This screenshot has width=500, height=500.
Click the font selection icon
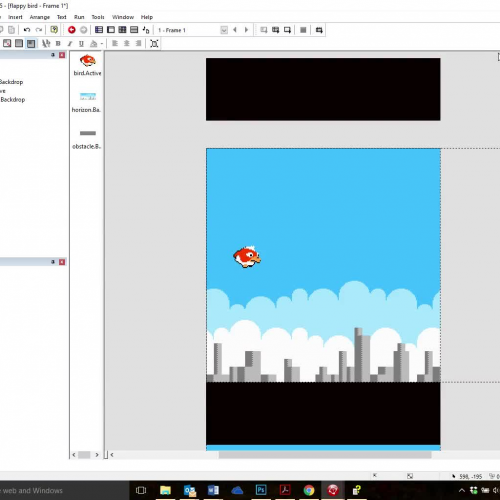pyautogui.click(x=46, y=43)
